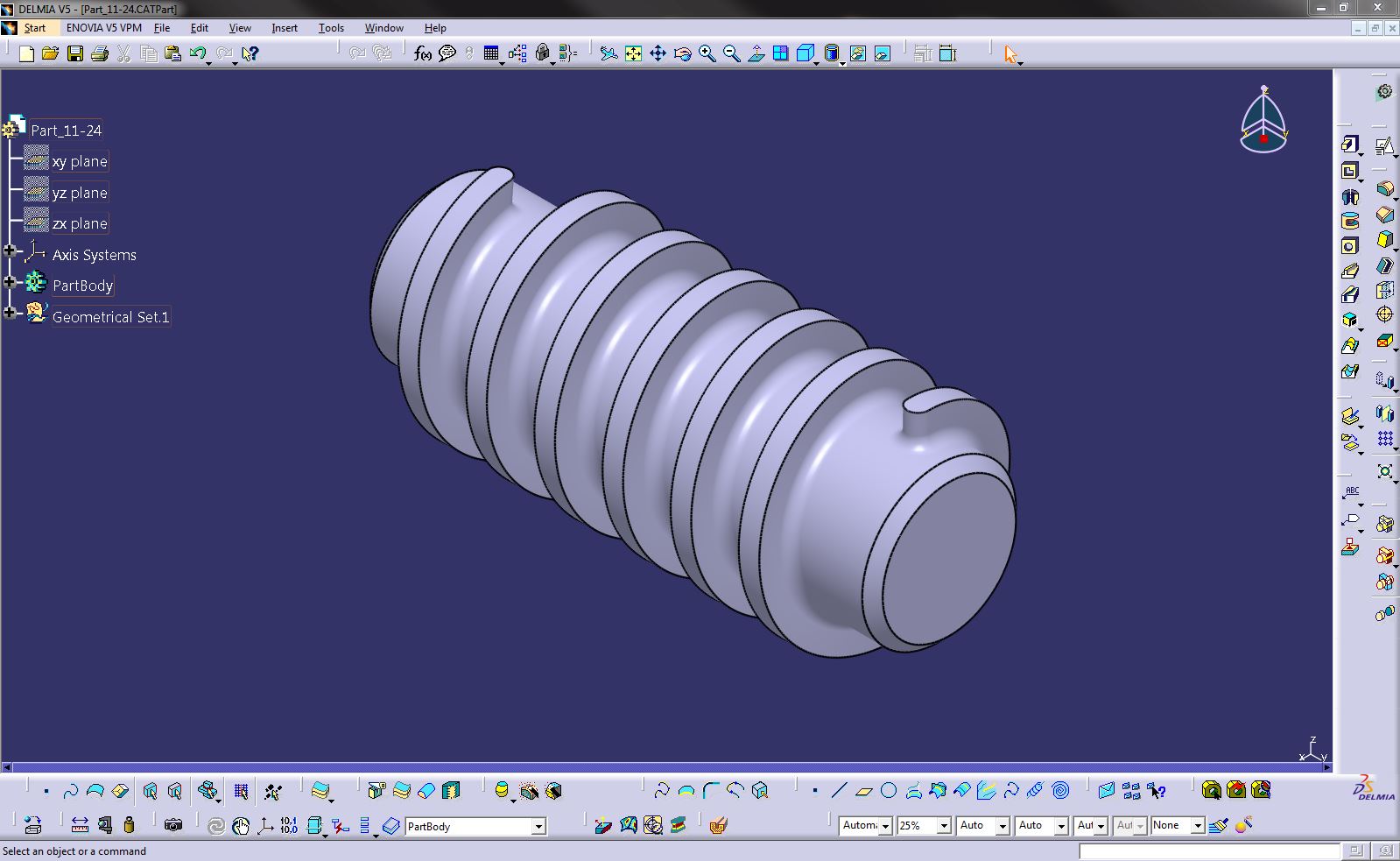
Task: Open the Tools menu
Action: [x=331, y=28]
